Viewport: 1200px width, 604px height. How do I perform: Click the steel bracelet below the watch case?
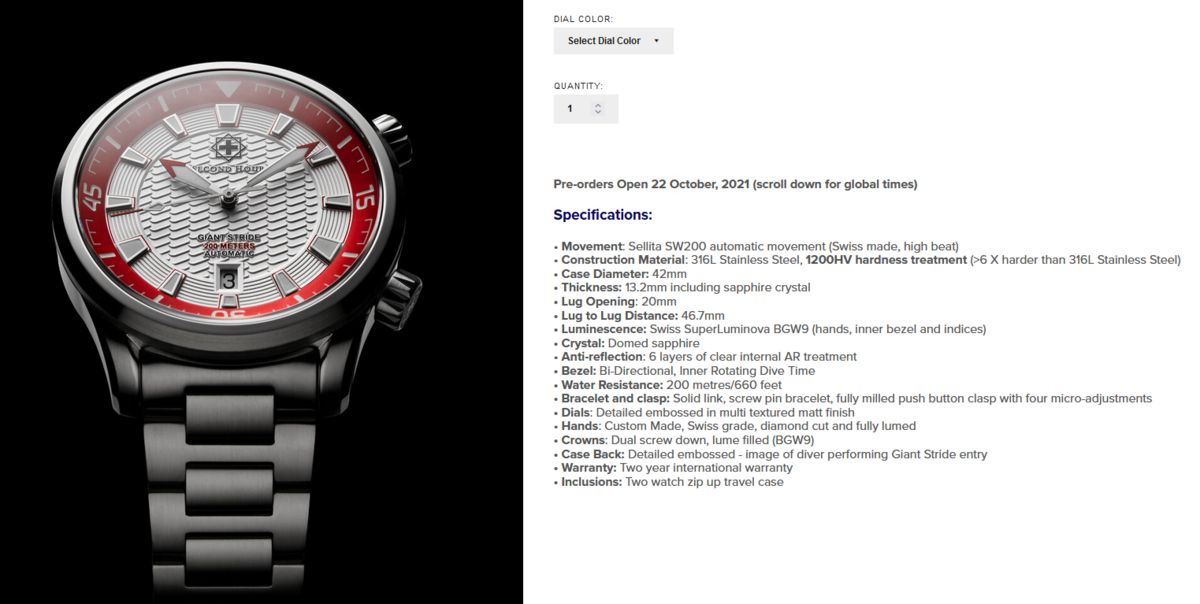(x=228, y=470)
